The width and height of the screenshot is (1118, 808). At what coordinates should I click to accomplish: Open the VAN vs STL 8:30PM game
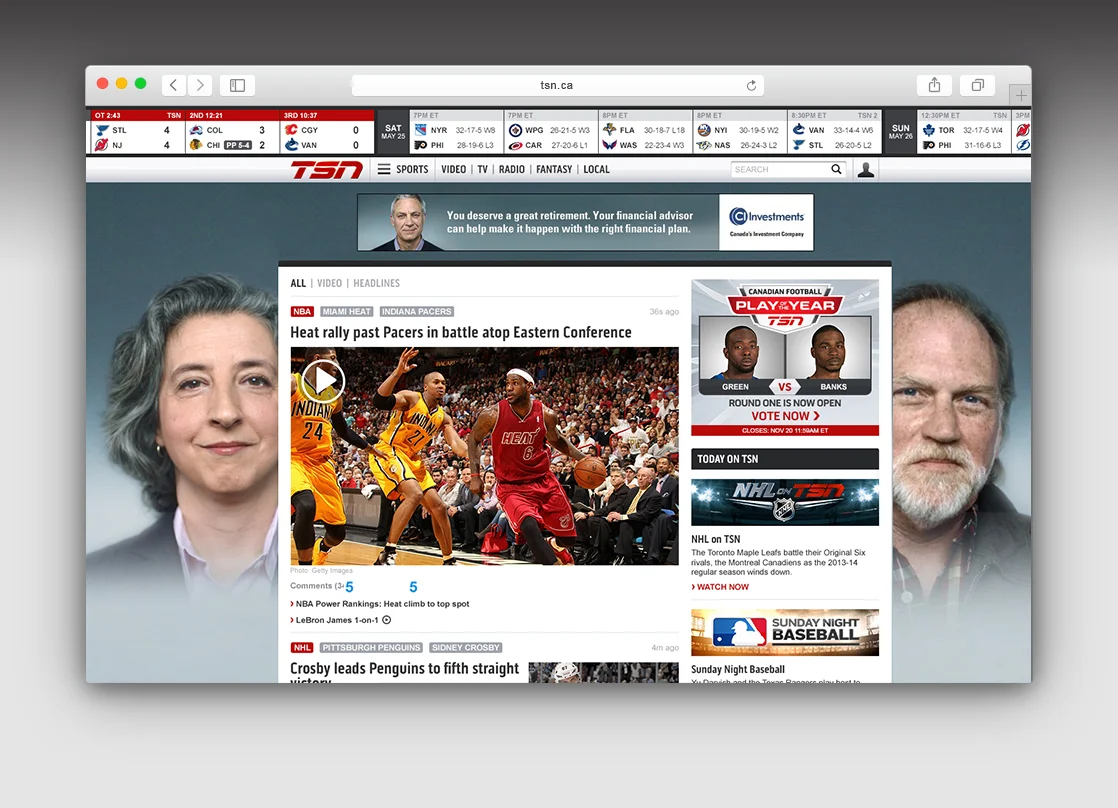835,131
